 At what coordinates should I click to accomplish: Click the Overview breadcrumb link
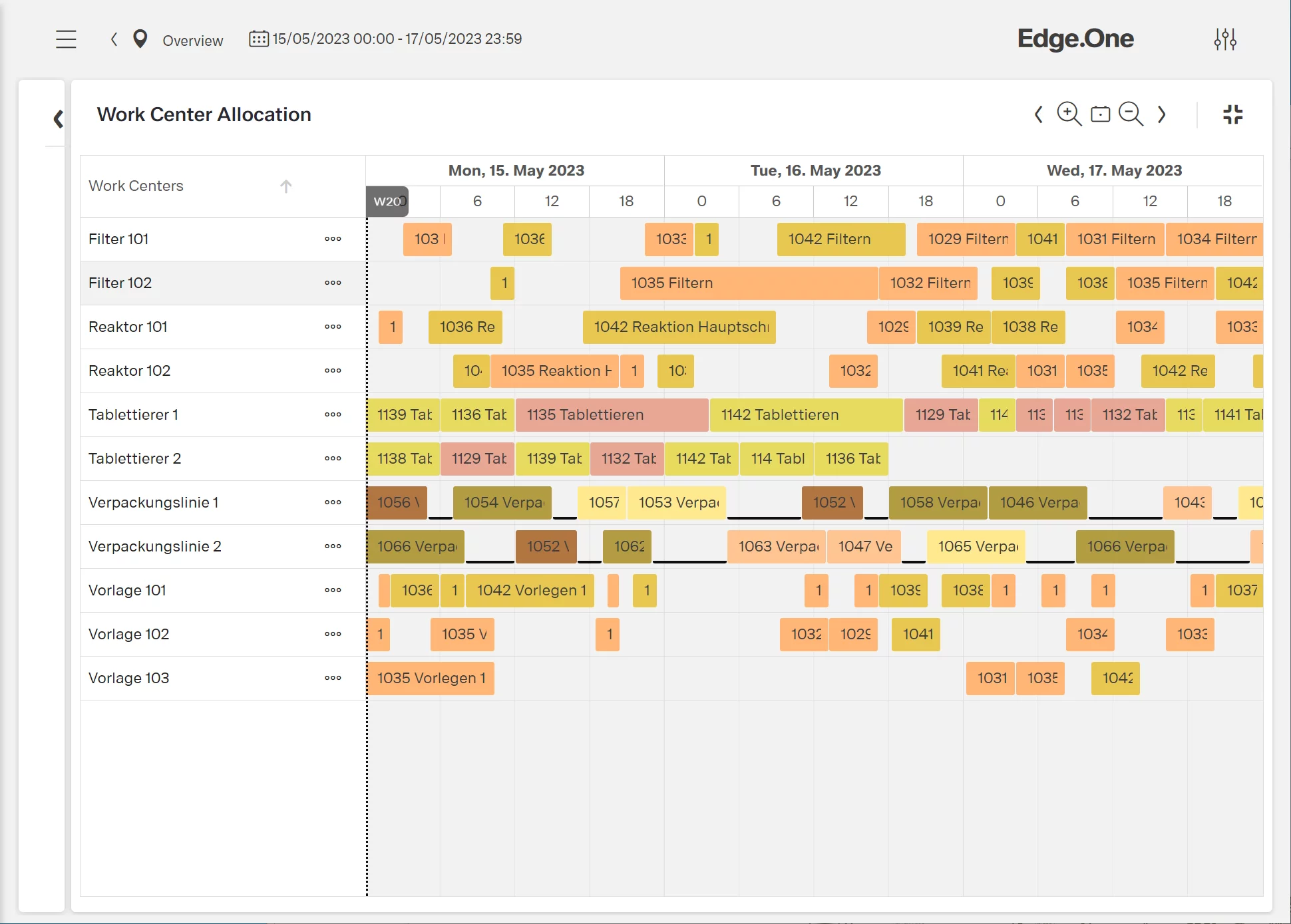[x=192, y=41]
